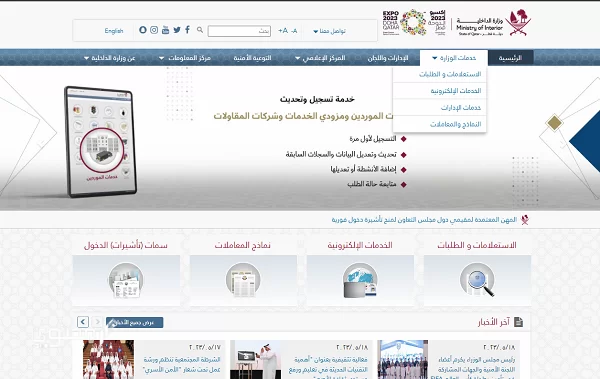Image resolution: width=600 pixels, height=379 pixels.
Task: Expand عن وزارة الداخلية navigation dropdown
Action: (109, 58)
